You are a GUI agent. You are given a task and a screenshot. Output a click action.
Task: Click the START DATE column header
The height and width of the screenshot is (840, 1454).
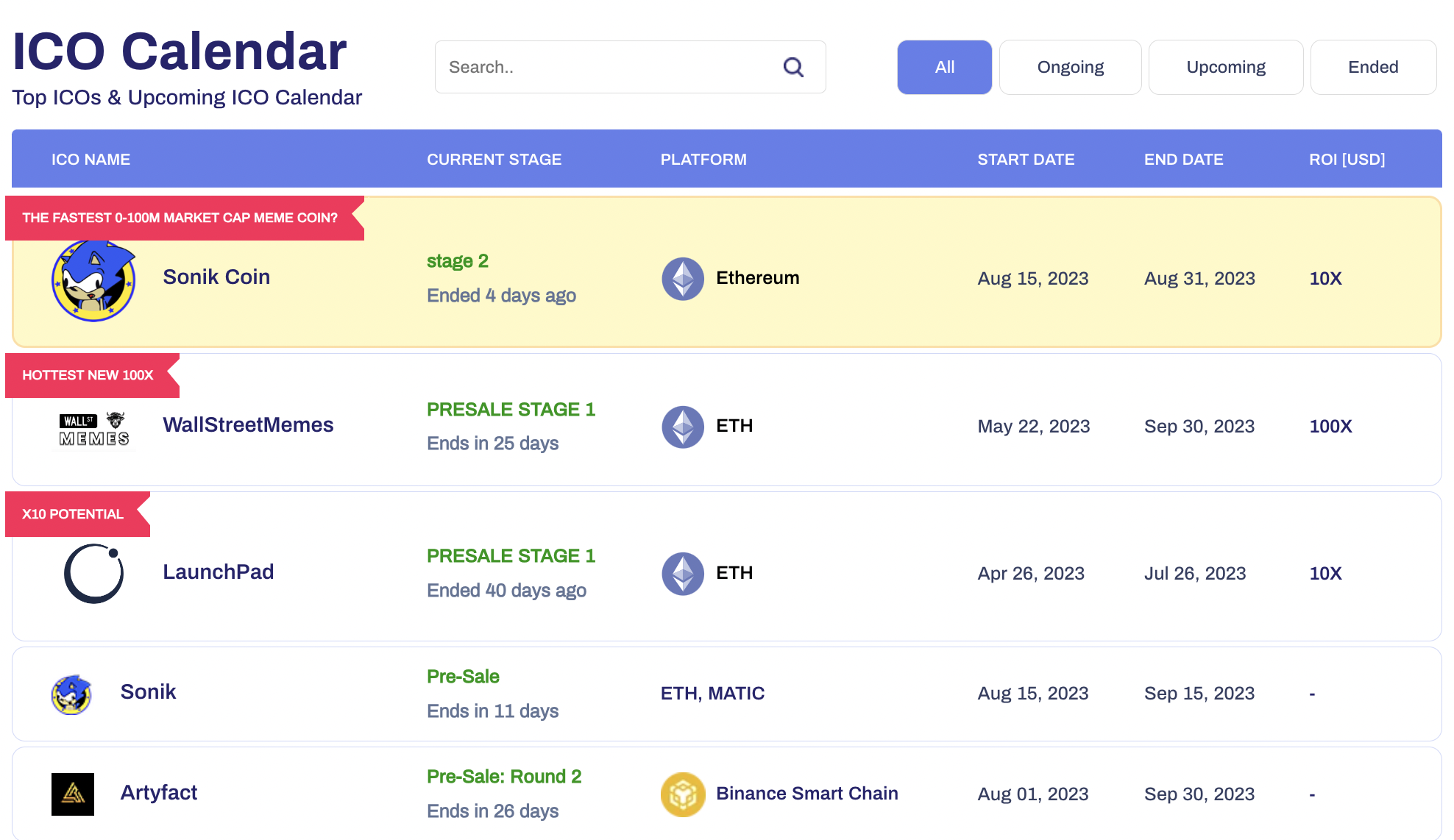click(x=1026, y=159)
